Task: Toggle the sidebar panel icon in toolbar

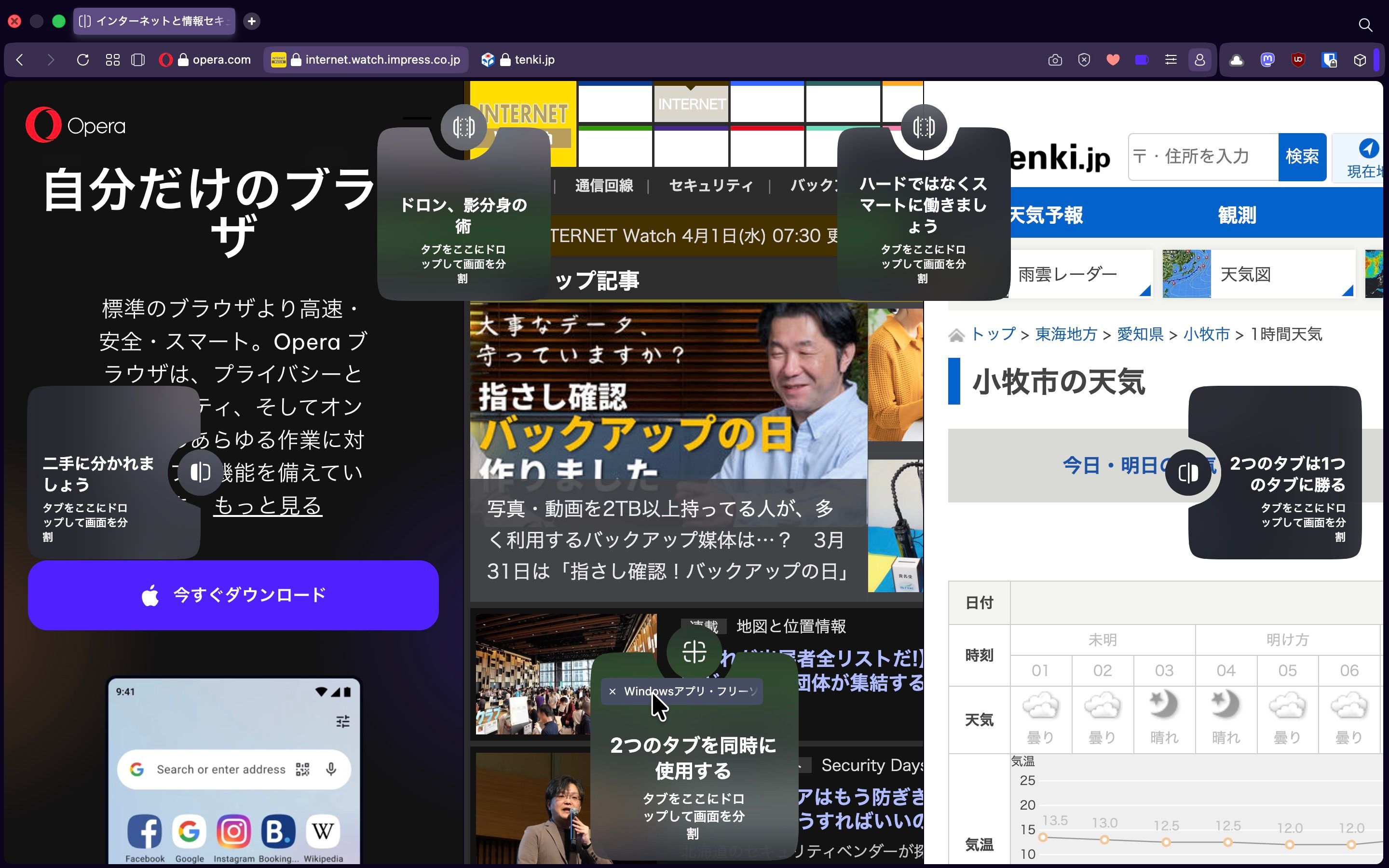Action: (138, 60)
